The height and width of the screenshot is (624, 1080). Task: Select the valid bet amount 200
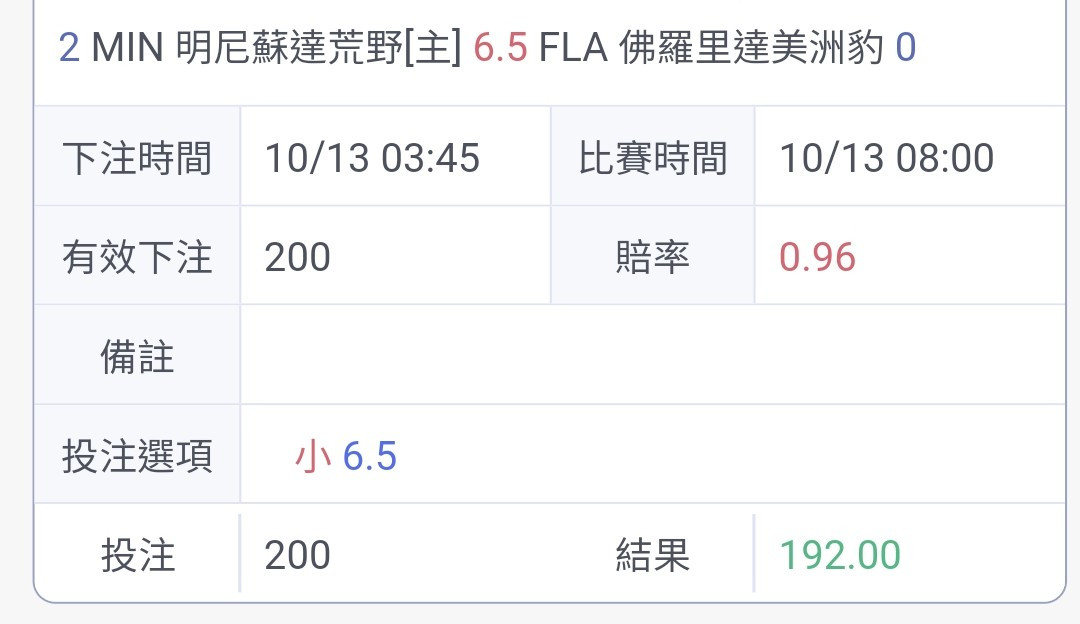[x=298, y=257]
